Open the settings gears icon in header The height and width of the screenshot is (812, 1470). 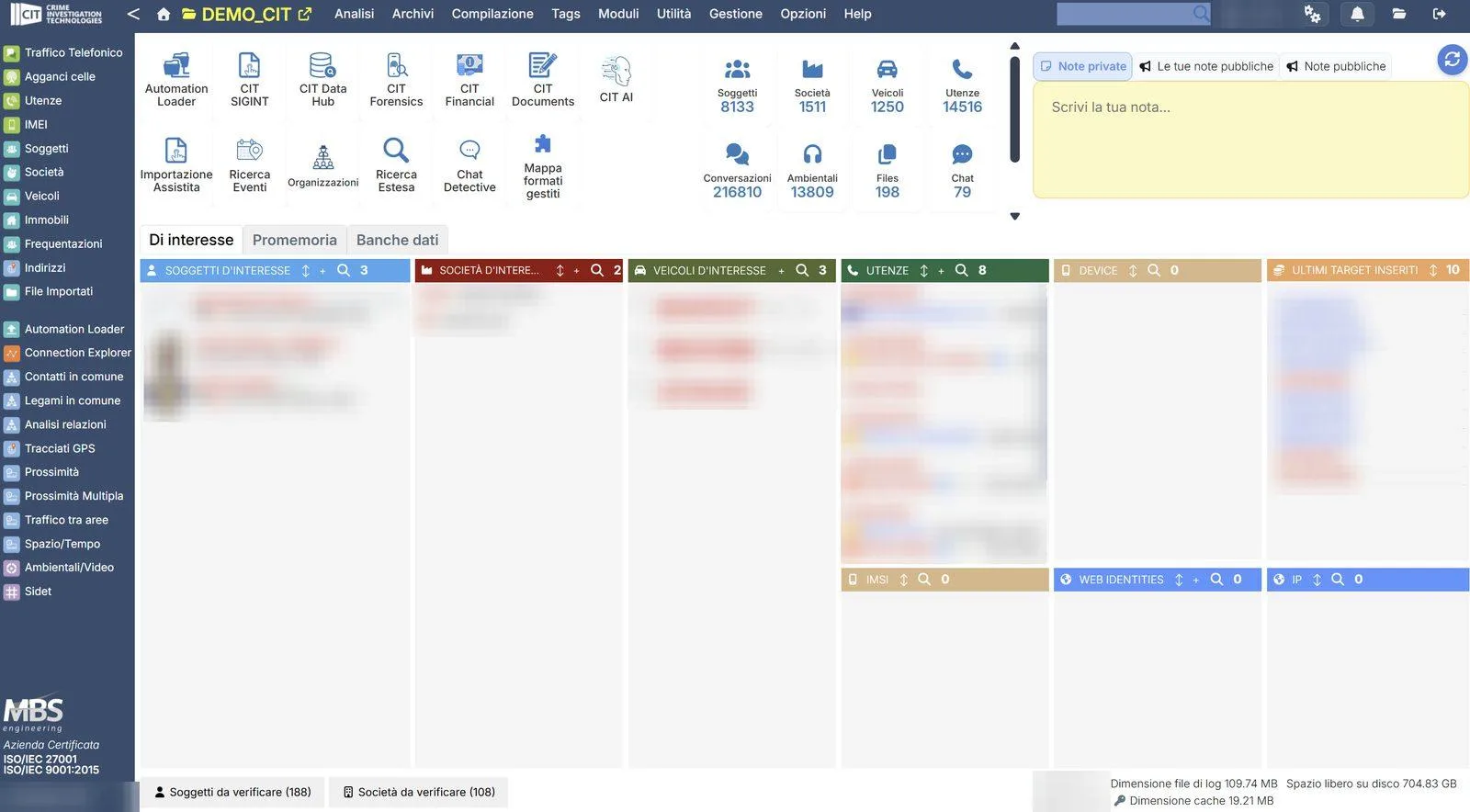pyautogui.click(x=1312, y=14)
